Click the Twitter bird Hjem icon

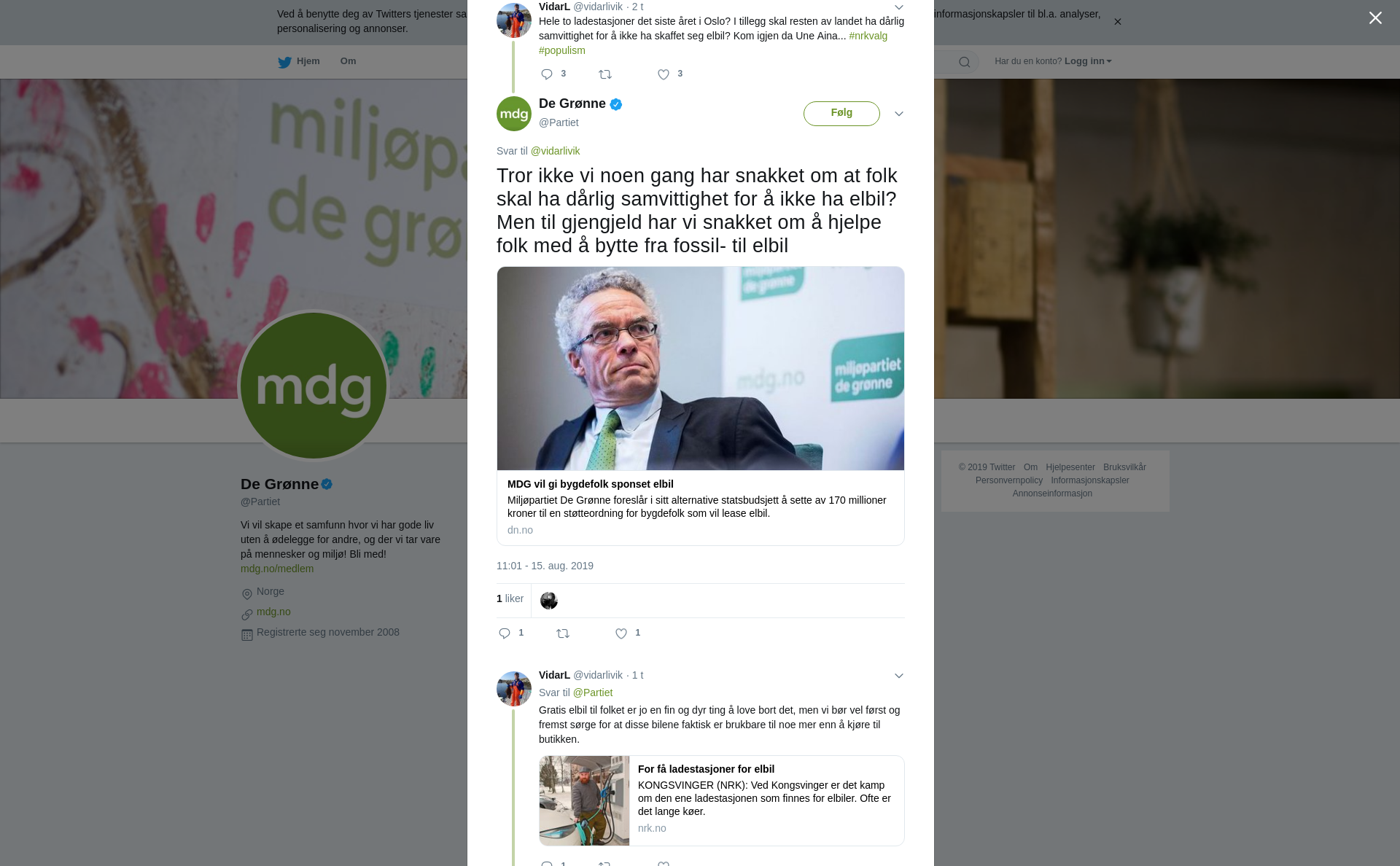[284, 62]
